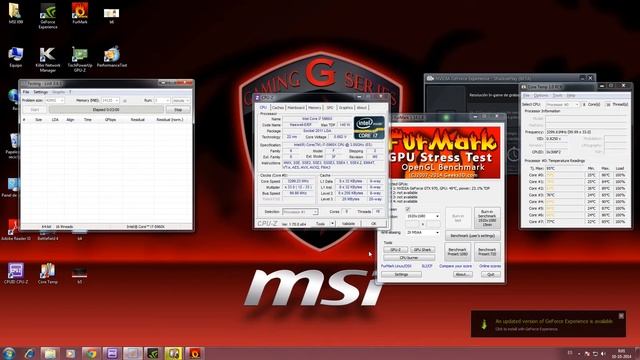Follow the FurMark Linux/OSX link

coord(396,266)
